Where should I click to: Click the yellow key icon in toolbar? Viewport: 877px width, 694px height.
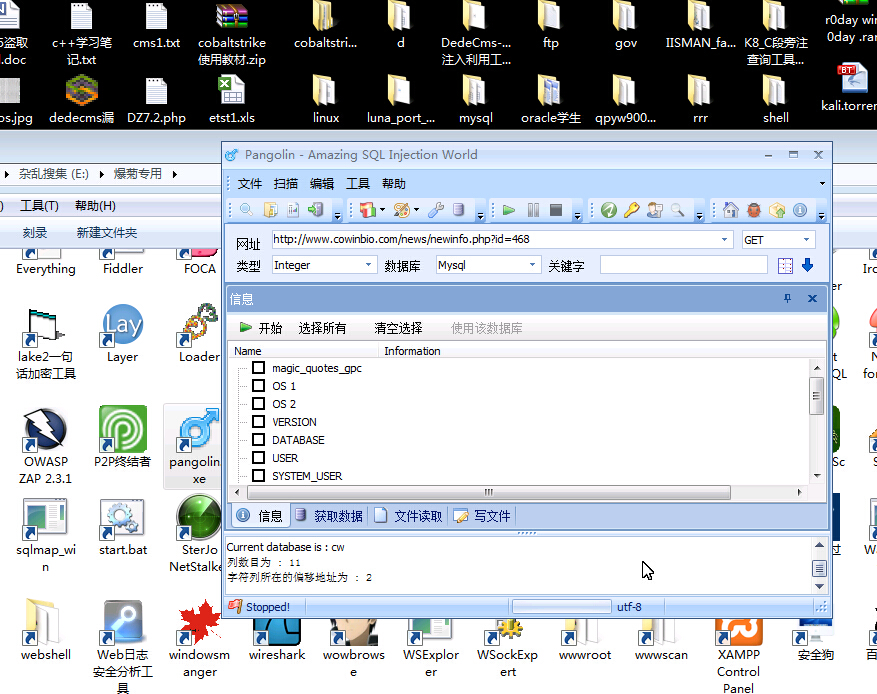(x=631, y=210)
